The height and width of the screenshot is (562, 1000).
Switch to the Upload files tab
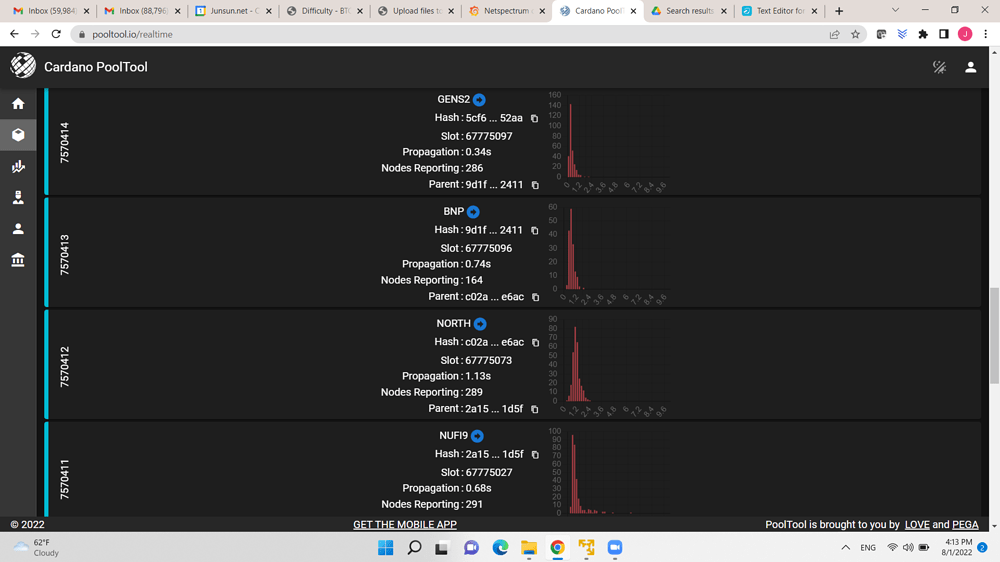415,11
